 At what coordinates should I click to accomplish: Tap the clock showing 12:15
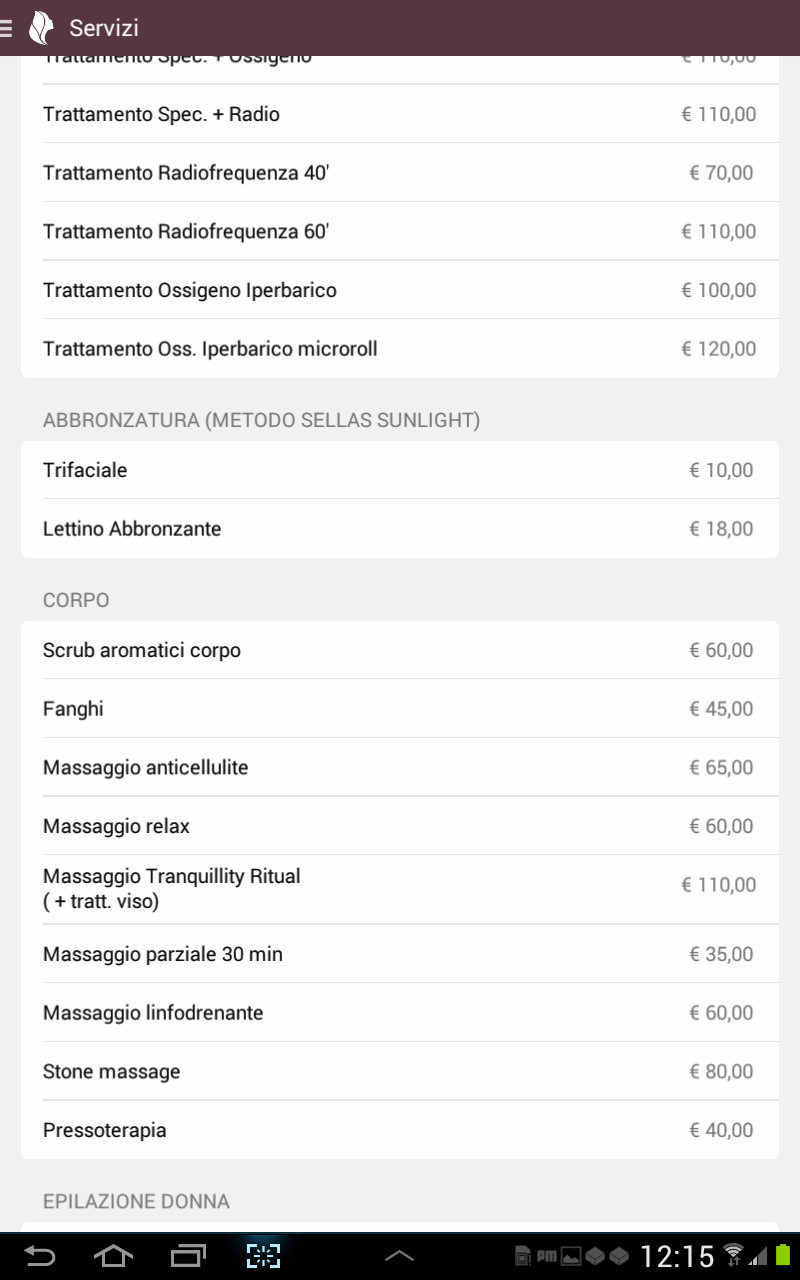[x=677, y=1256]
